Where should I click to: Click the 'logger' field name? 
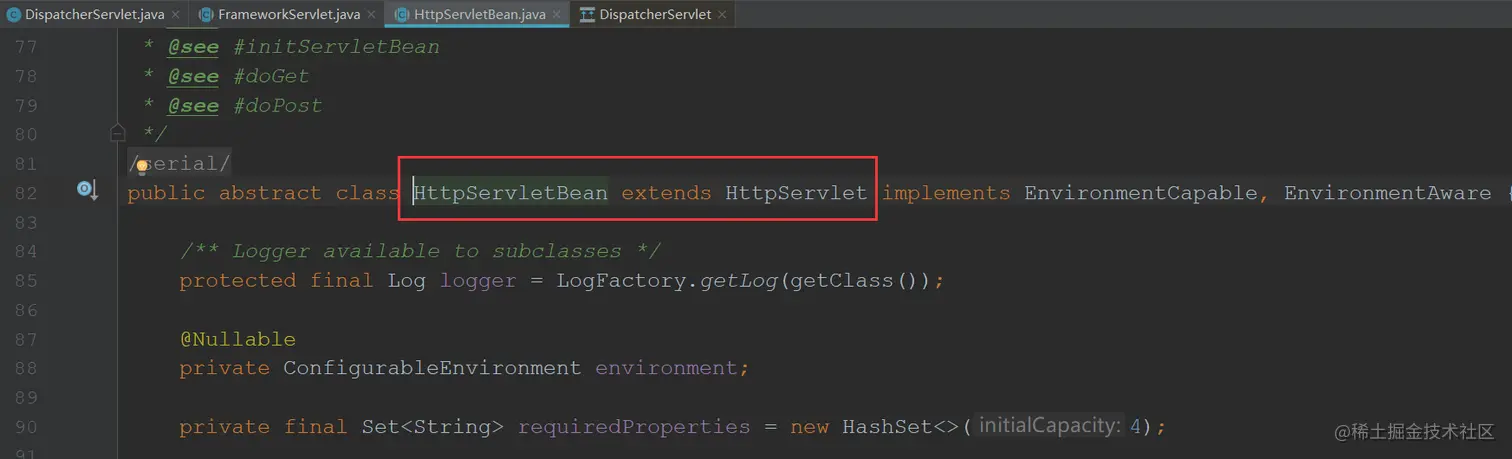point(478,280)
